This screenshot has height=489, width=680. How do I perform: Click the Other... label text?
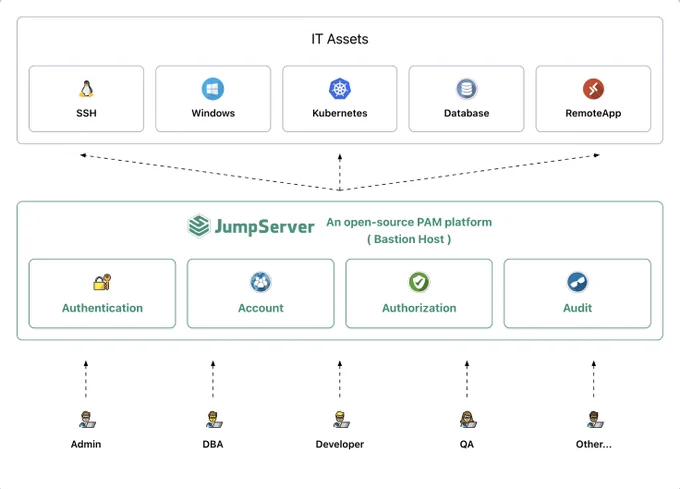coord(594,444)
